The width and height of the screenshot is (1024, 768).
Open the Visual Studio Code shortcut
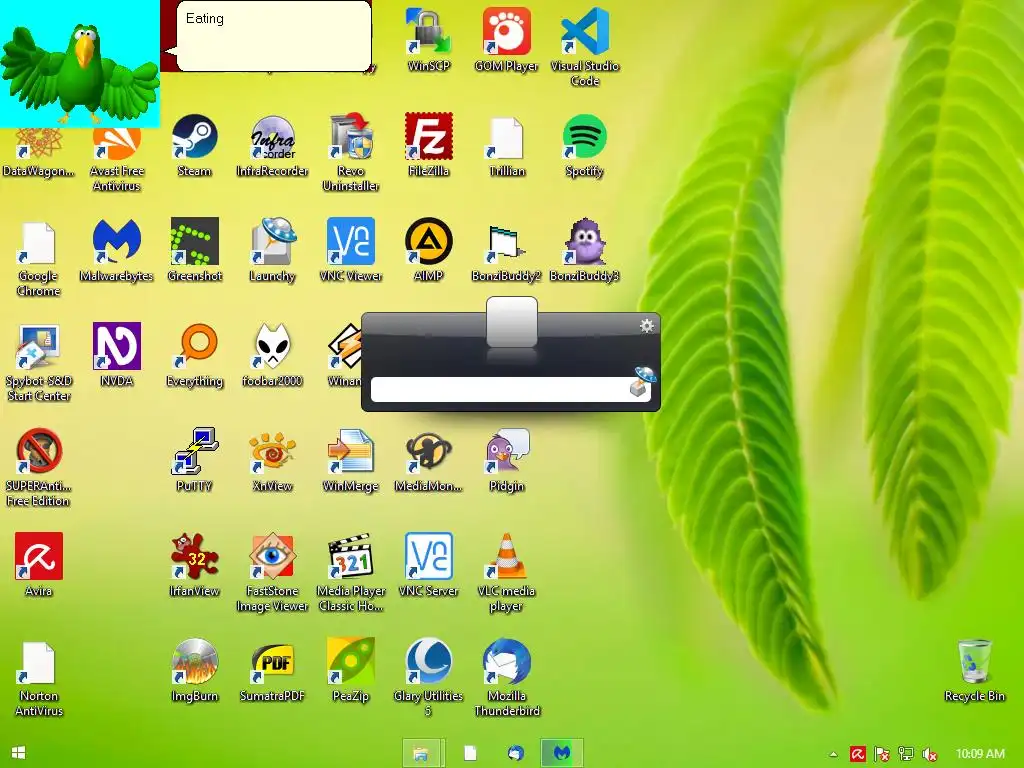point(584,47)
